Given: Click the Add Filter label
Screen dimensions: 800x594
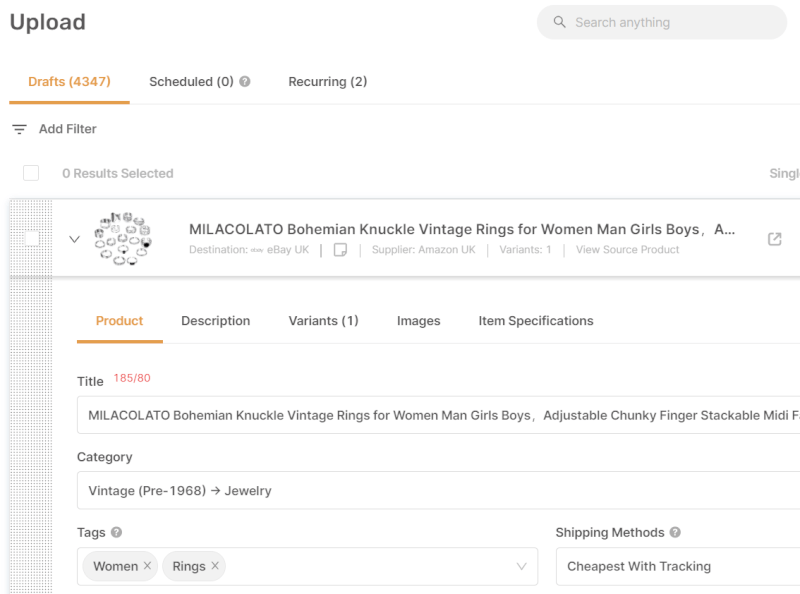Looking at the screenshot, I should (68, 129).
